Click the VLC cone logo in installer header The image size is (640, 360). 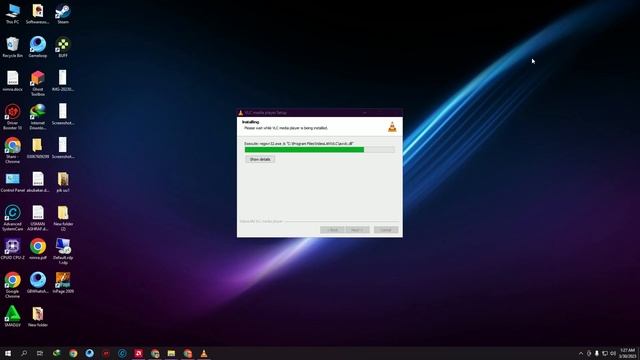click(392, 127)
